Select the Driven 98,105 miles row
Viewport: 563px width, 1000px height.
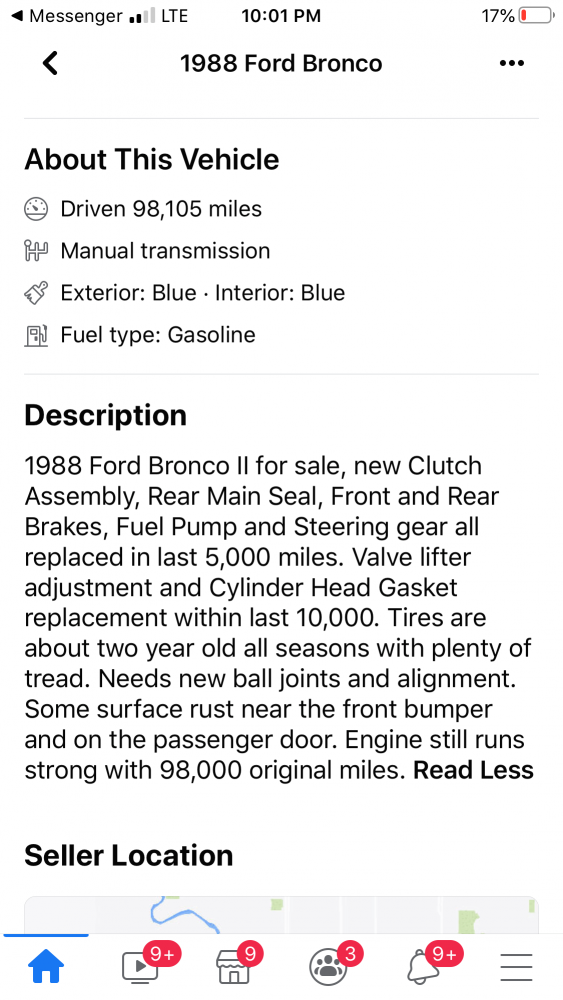click(x=143, y=209)
